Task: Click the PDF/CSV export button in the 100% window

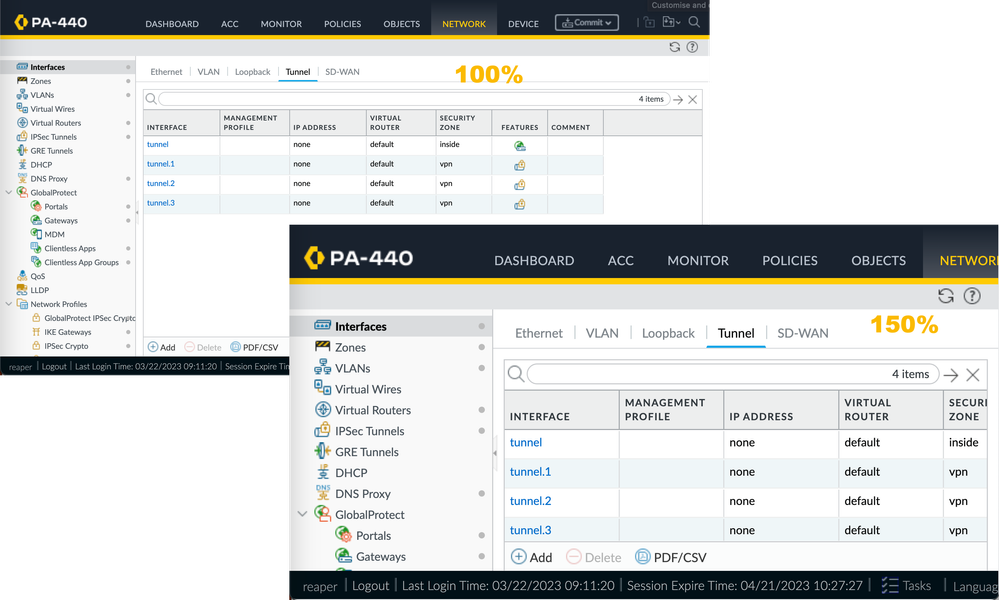Action: pyautogui.click(x=254, y=347)
